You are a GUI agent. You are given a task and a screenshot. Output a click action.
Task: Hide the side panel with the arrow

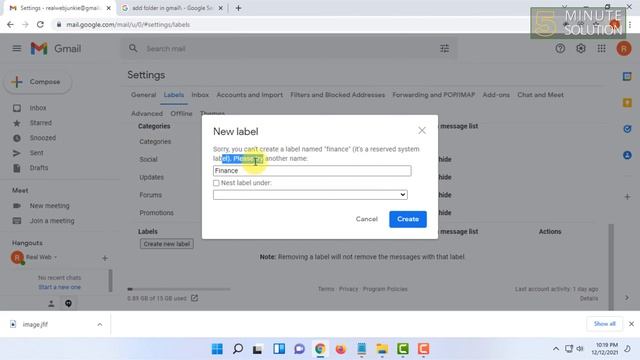(627, 298)
